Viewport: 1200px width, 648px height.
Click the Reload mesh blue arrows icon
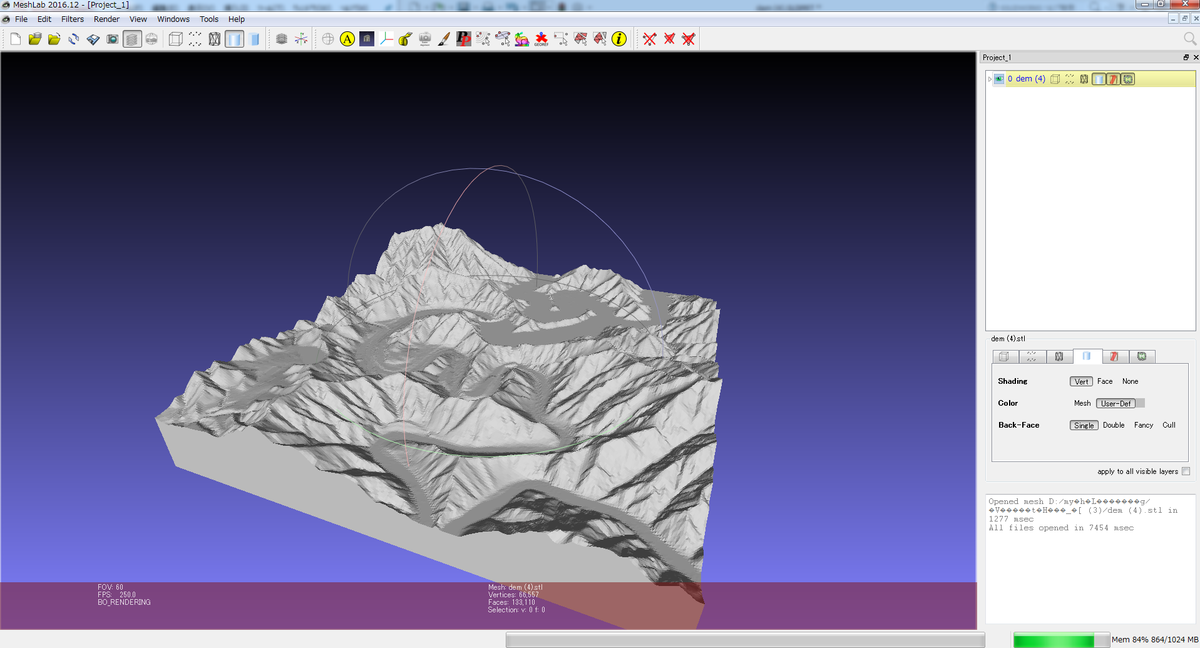tap(74, 39)
